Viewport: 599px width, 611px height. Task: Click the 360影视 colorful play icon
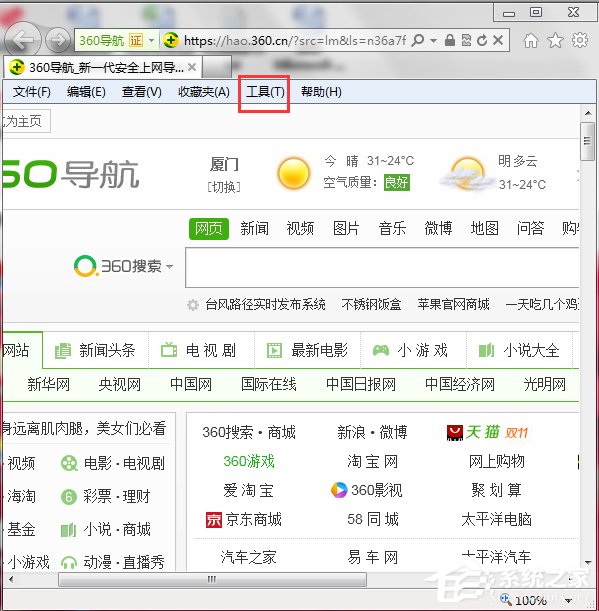(339, 490)
